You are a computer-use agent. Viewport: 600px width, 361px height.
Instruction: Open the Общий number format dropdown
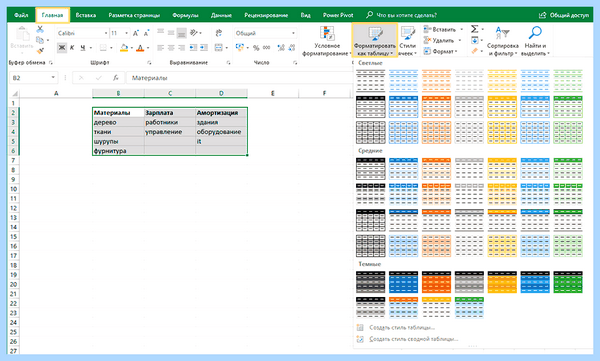293,33
